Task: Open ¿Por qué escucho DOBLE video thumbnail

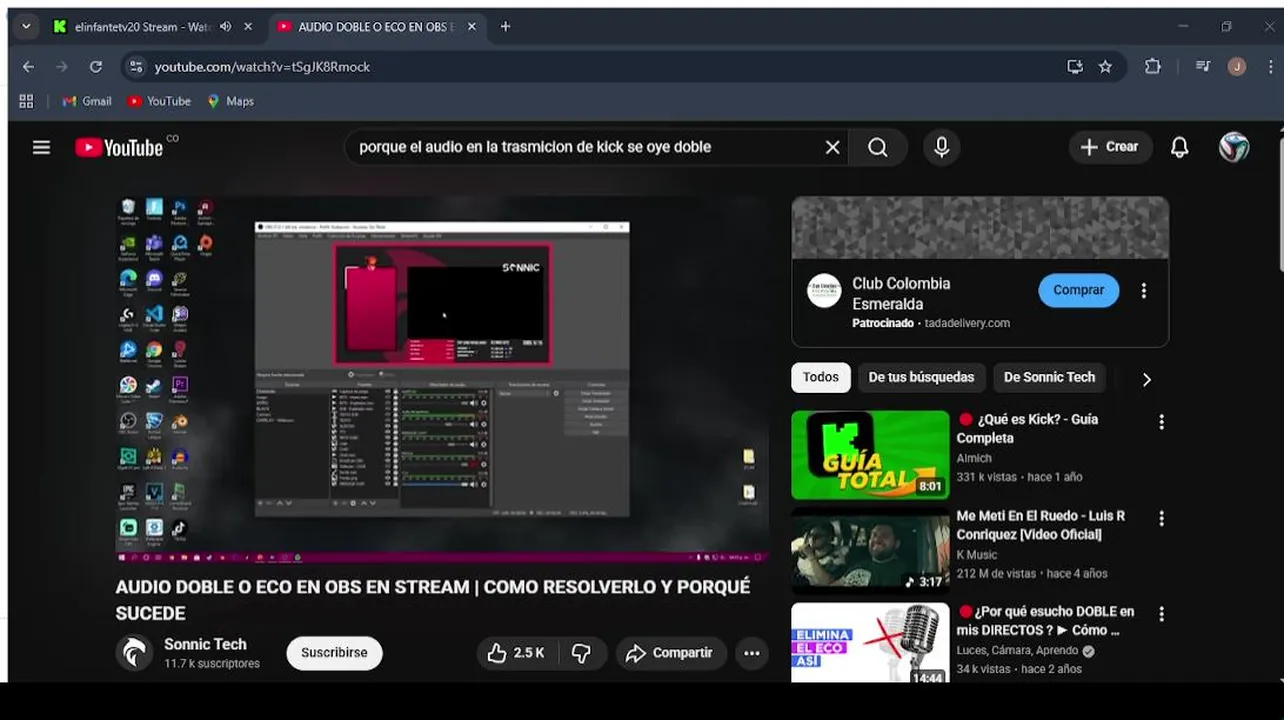Action: (x=870, y=643)
